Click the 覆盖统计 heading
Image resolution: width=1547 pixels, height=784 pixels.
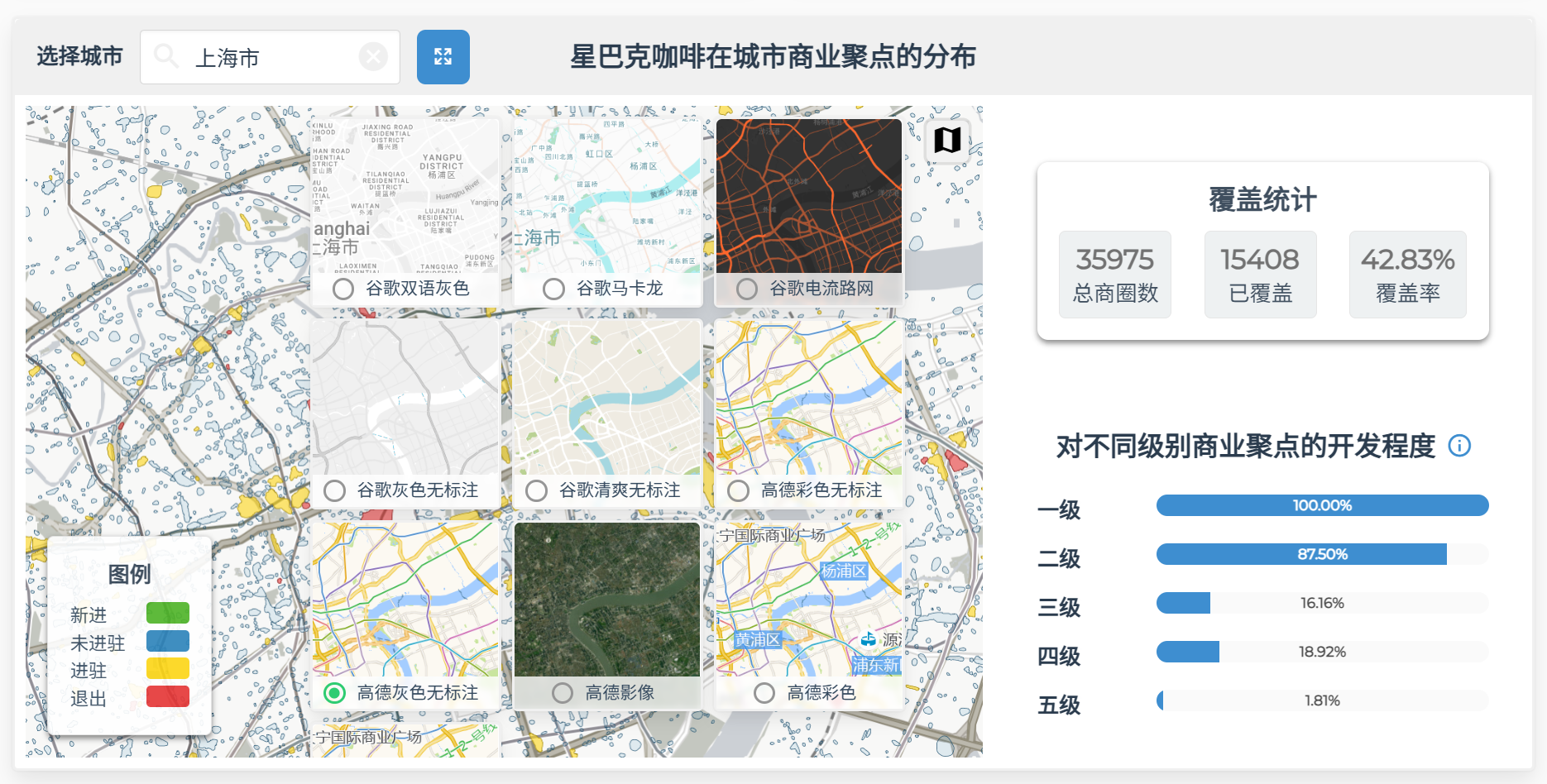(x=1262, y=199)
